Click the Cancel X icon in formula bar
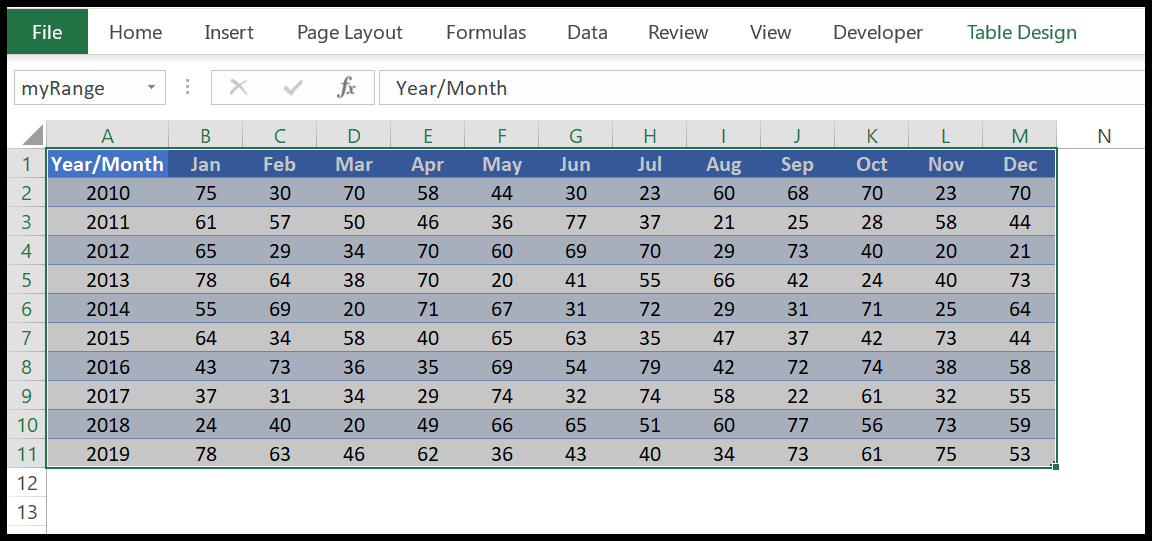 pos(238,88)
